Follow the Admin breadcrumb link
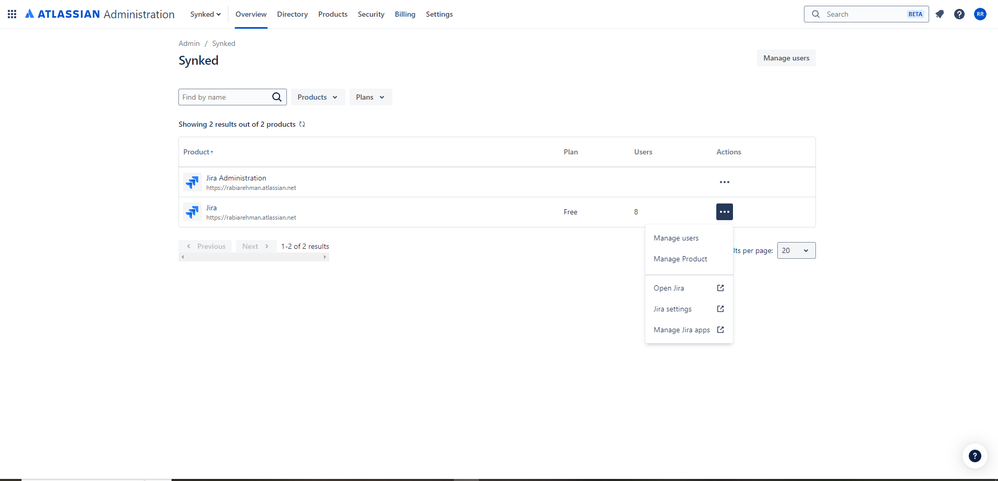The height and width of the screenshot is (481, 998). (x=189, y=43)
